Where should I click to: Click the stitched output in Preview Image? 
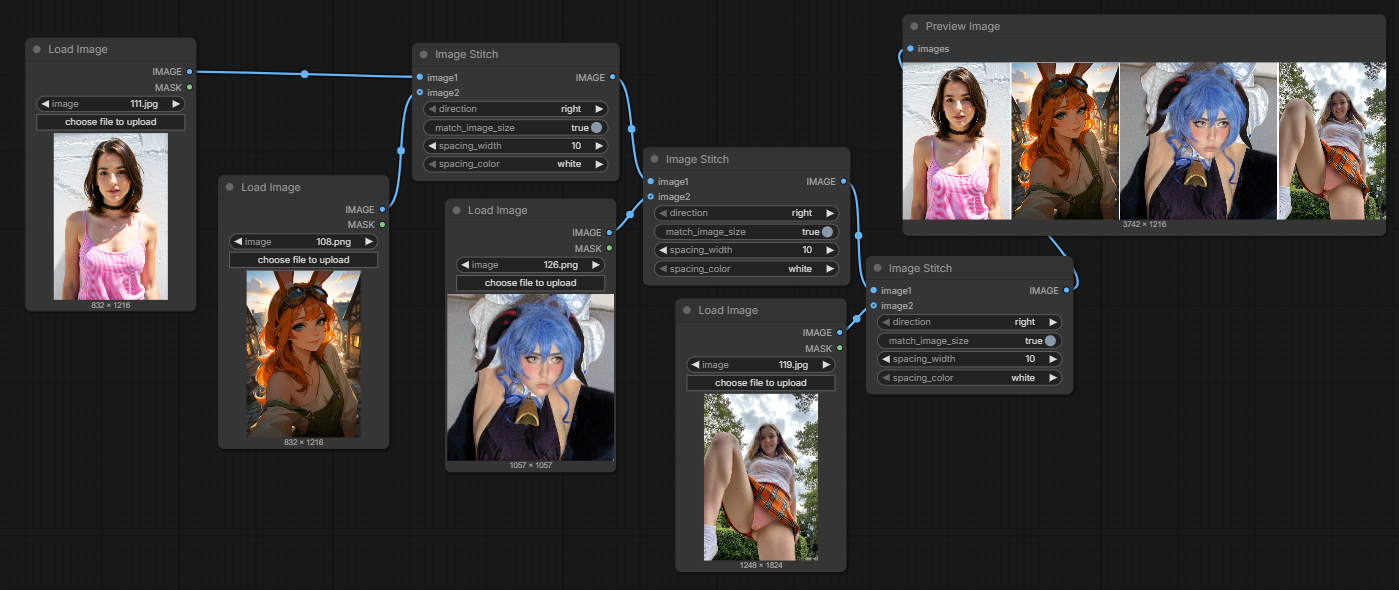point(1144,141)
